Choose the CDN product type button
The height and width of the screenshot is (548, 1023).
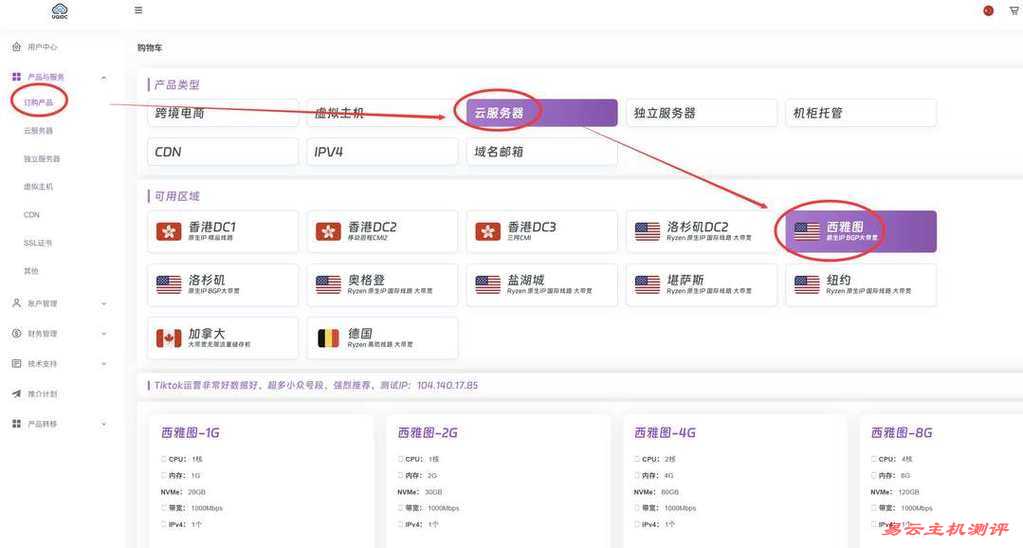coord(223,151)
